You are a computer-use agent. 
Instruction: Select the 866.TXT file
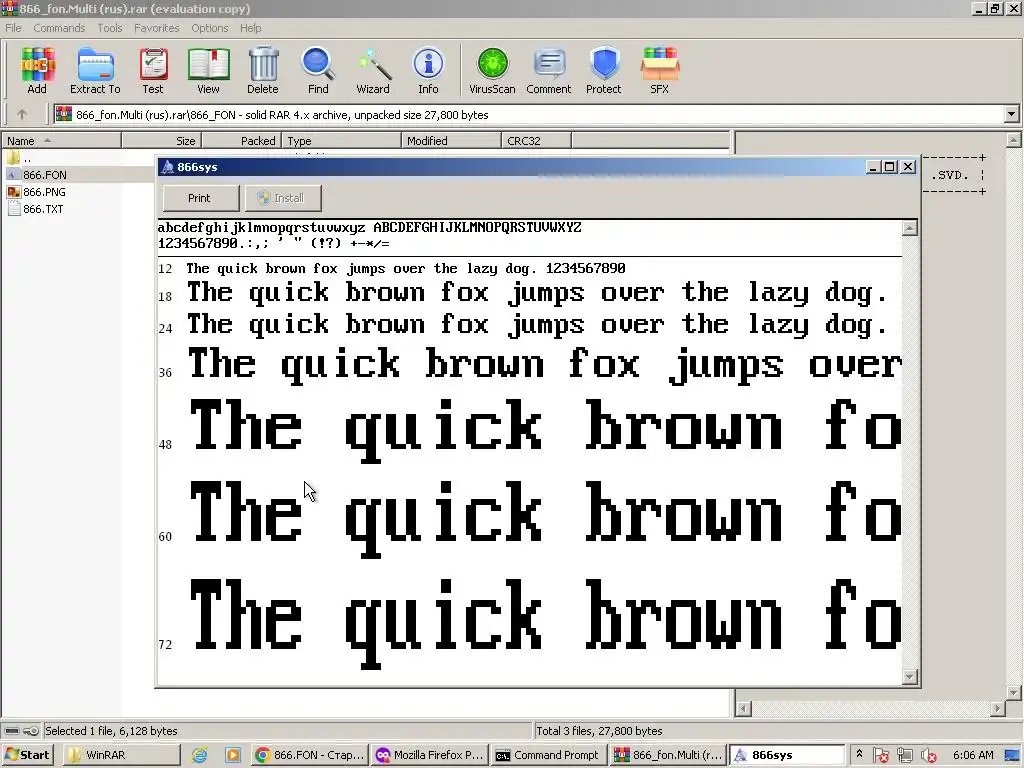pyautogui.click(x=35, y=209)
